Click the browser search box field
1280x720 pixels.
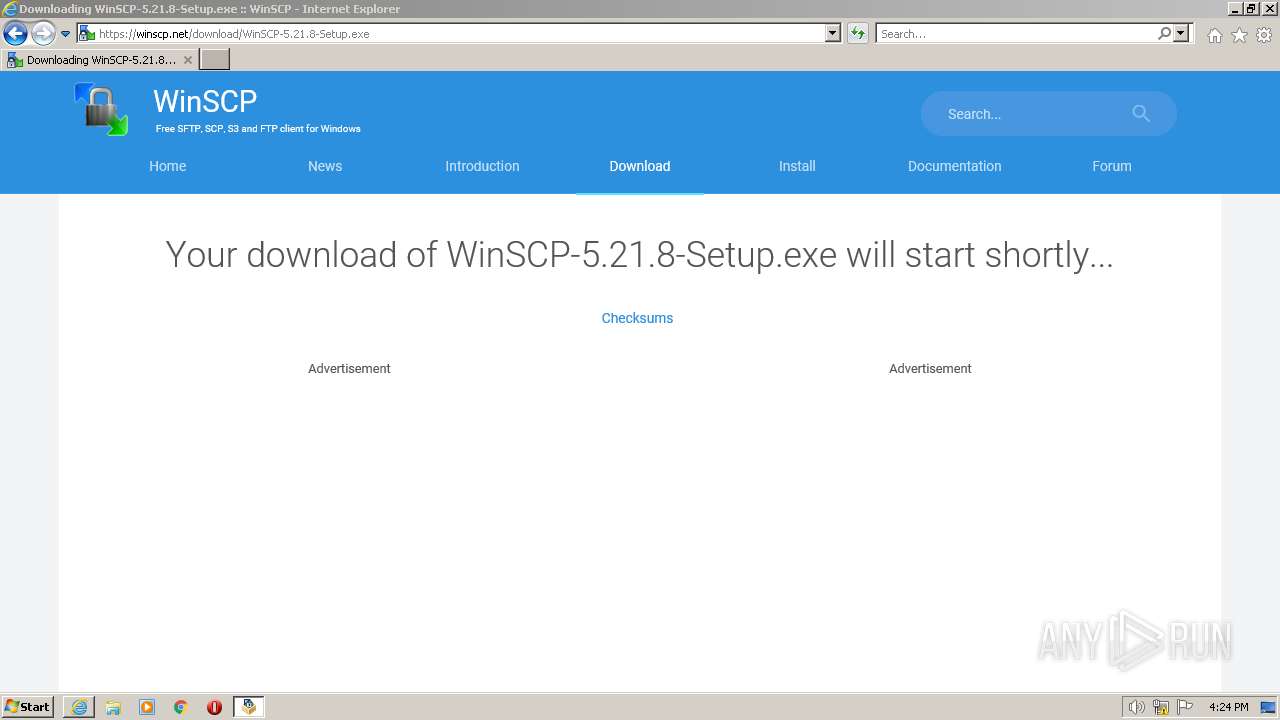click(x=1016, y=34)
